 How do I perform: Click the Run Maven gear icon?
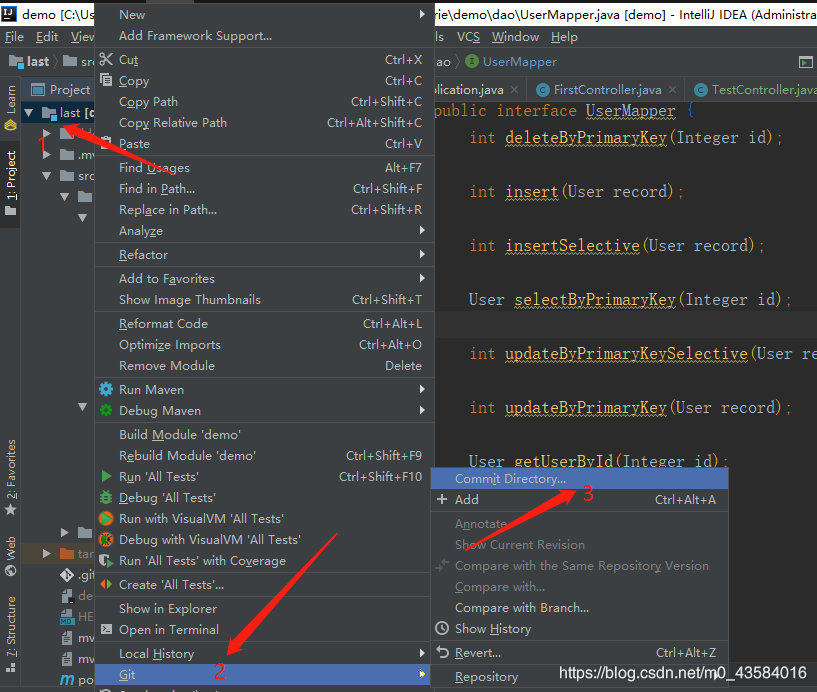point(106,389)
